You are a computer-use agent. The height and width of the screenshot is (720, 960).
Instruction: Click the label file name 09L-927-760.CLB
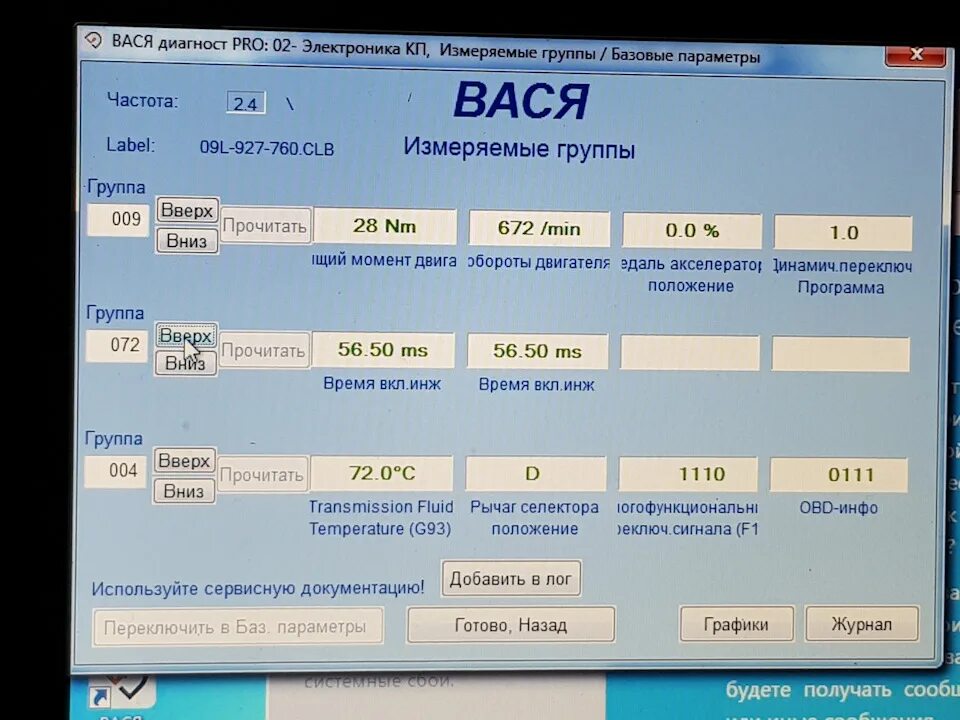point(267,149)
